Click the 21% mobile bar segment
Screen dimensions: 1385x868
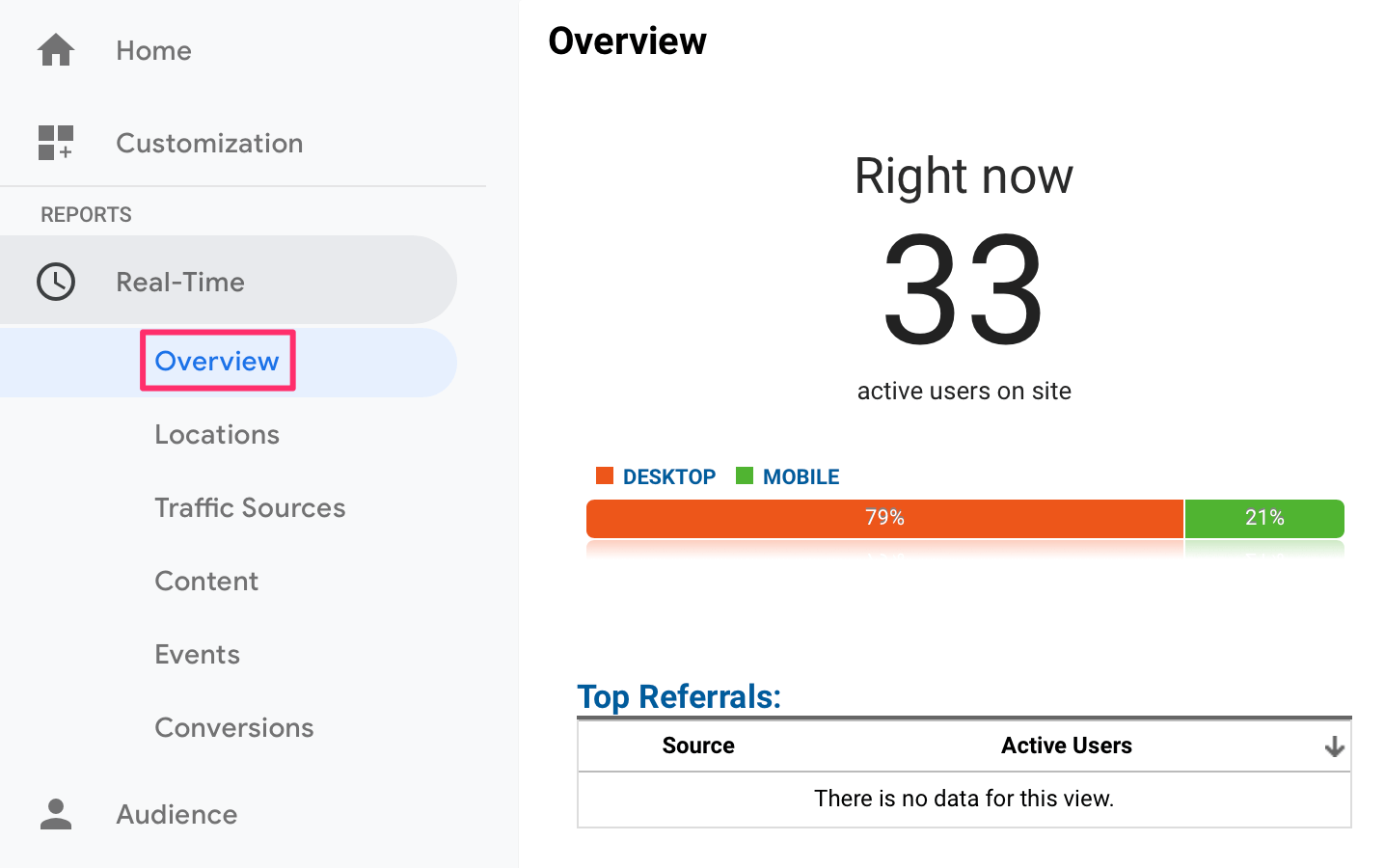click(1263, 518)
